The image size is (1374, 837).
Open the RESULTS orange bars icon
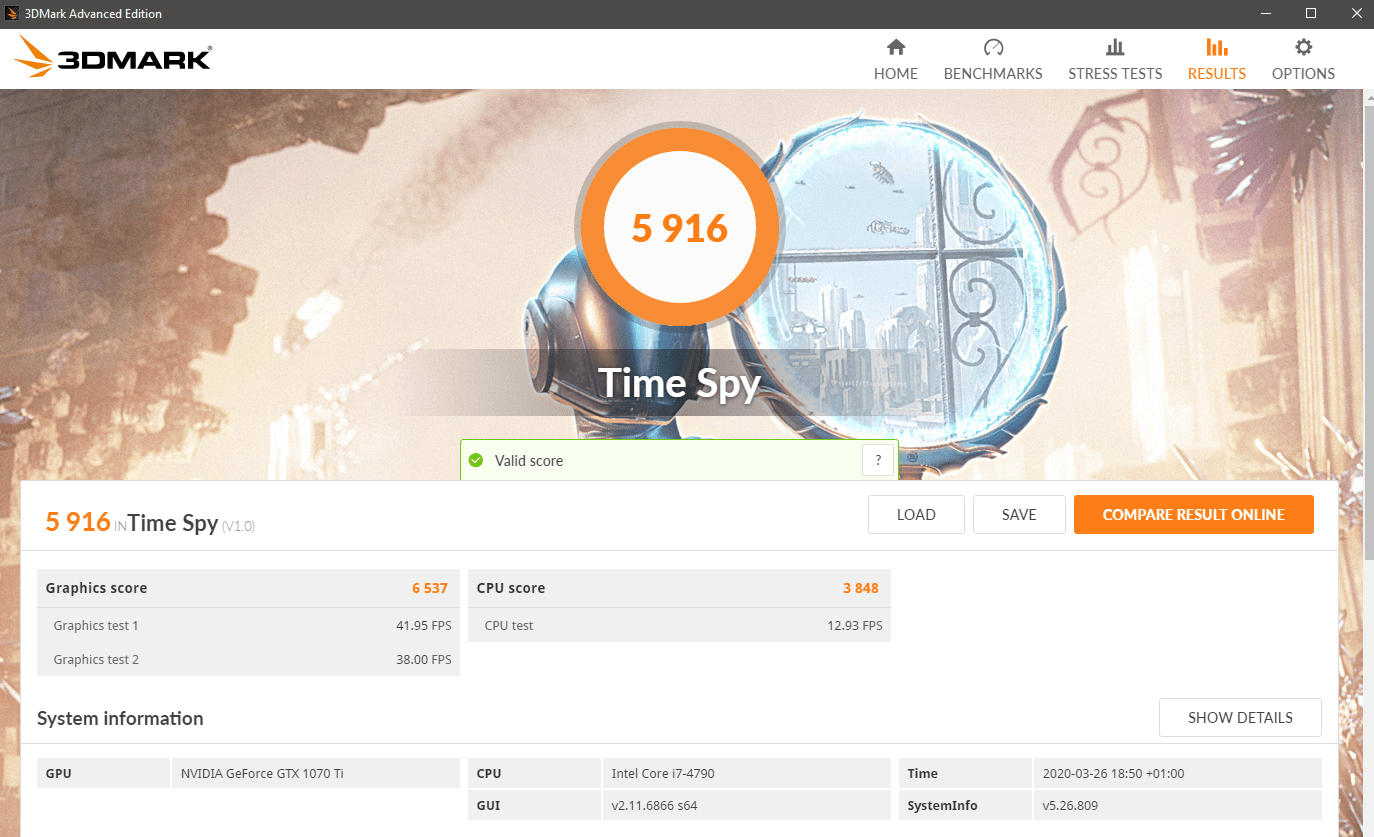point(1217,47)
